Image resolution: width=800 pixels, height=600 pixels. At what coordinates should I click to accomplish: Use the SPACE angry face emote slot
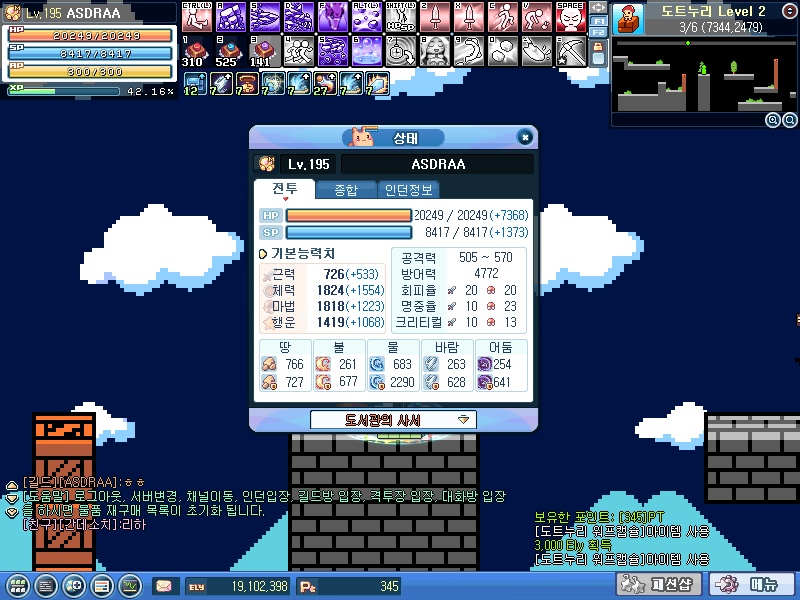[x=570, y=17]
